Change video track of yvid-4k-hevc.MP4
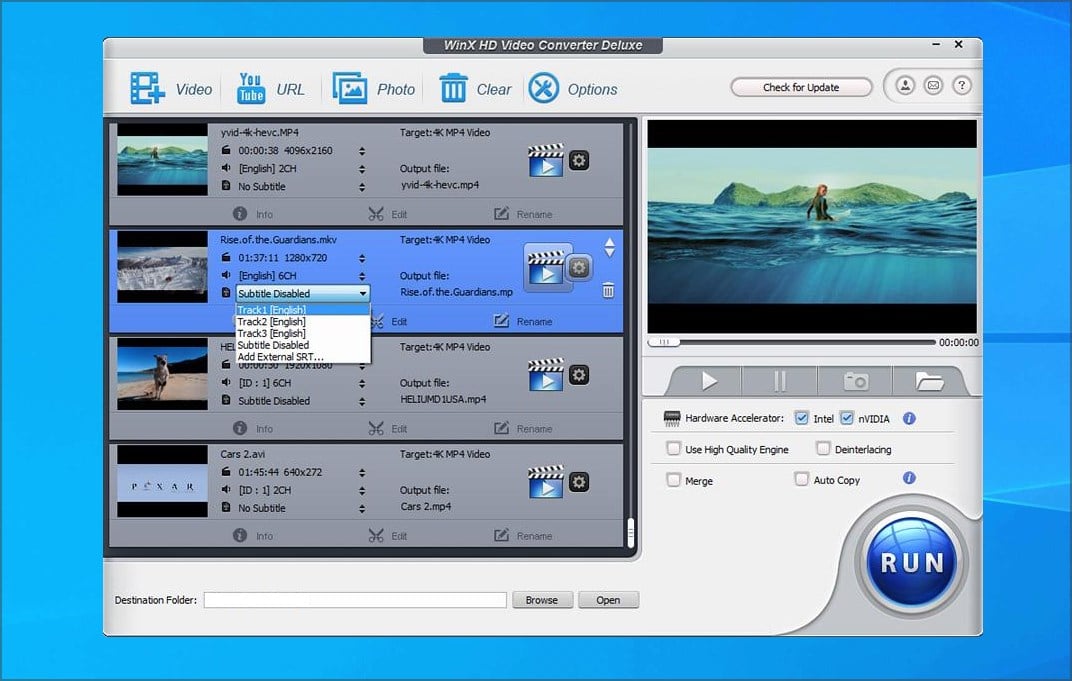 362,151
